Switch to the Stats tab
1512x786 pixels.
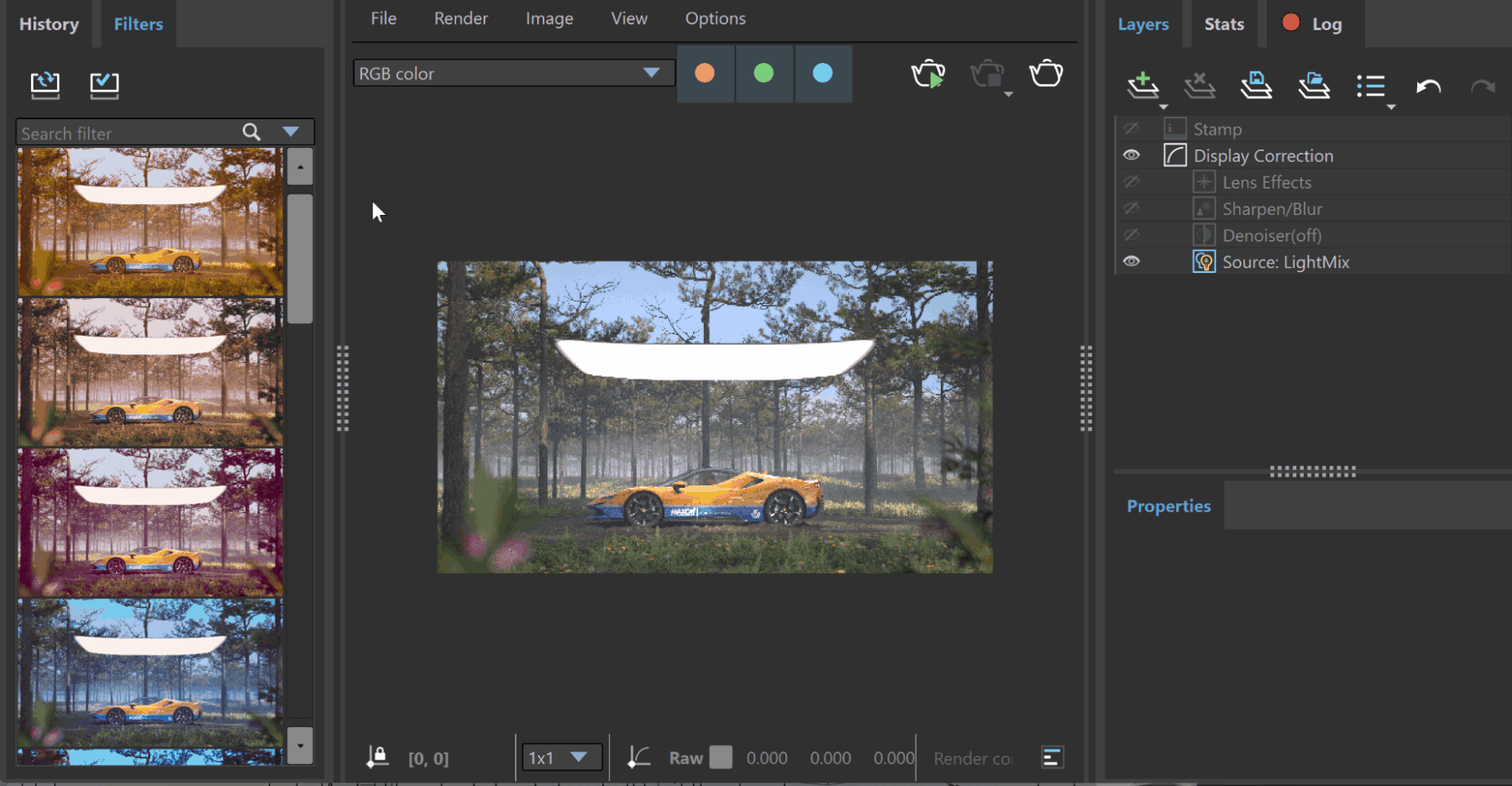coord(1224,24)
